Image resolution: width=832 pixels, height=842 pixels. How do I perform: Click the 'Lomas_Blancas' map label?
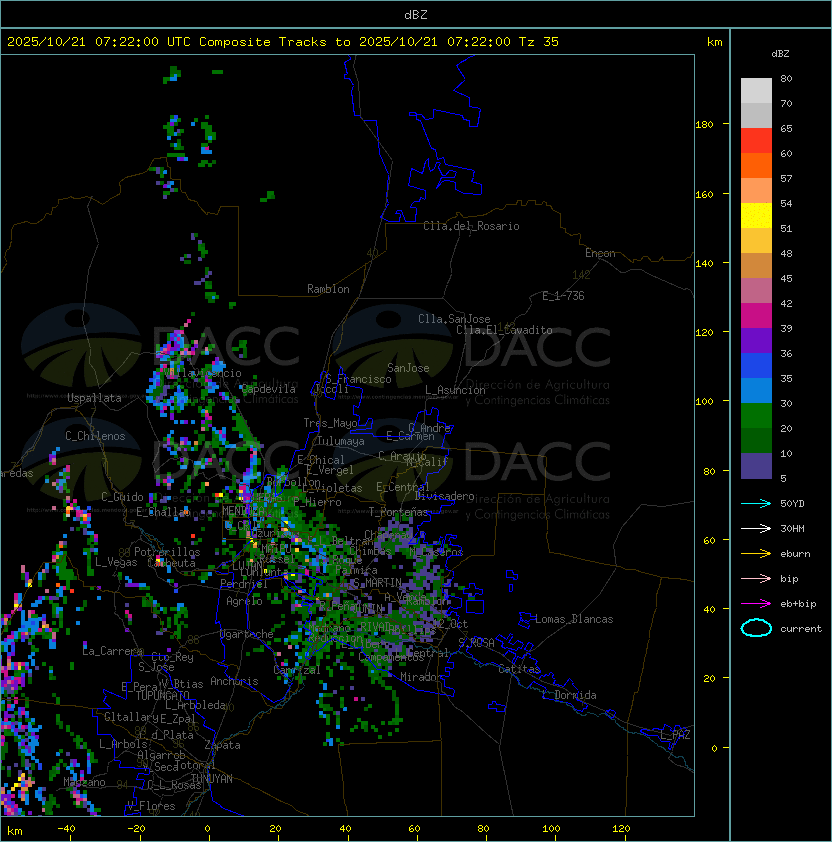pos(574,619)
